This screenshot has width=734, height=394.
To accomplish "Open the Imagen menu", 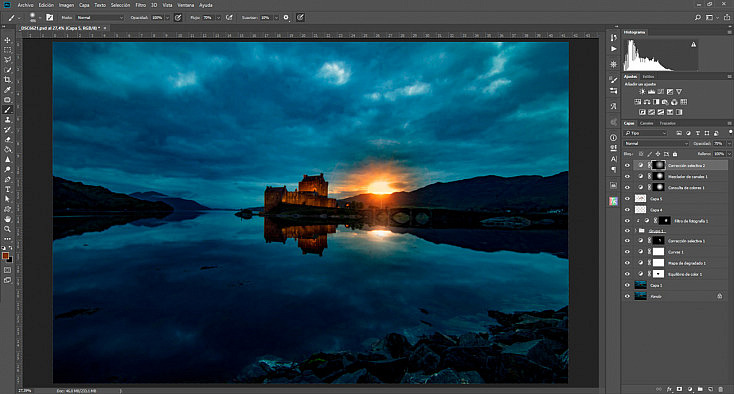I will (66, 5).
